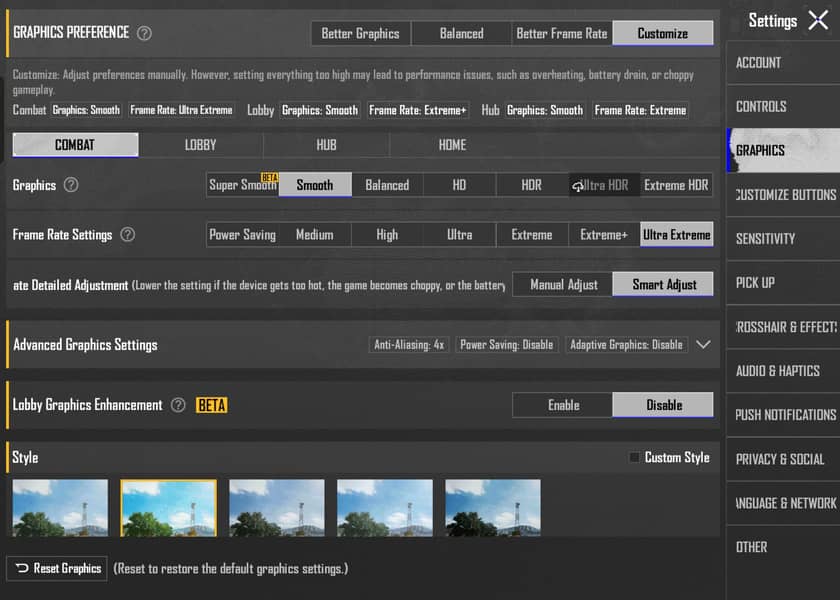
Task: Disable Lobby Graphics Enhancement
Action: 663,404
